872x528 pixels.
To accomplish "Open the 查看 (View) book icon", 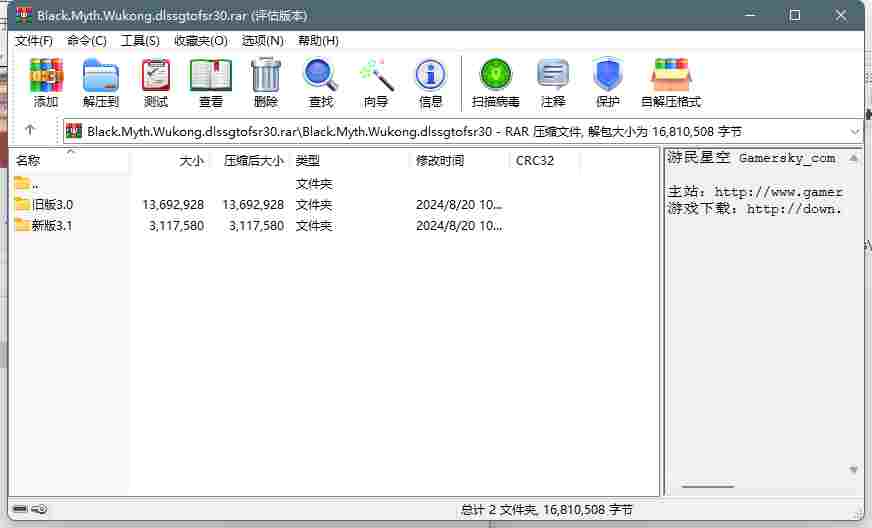I will (x=211, y=75).
